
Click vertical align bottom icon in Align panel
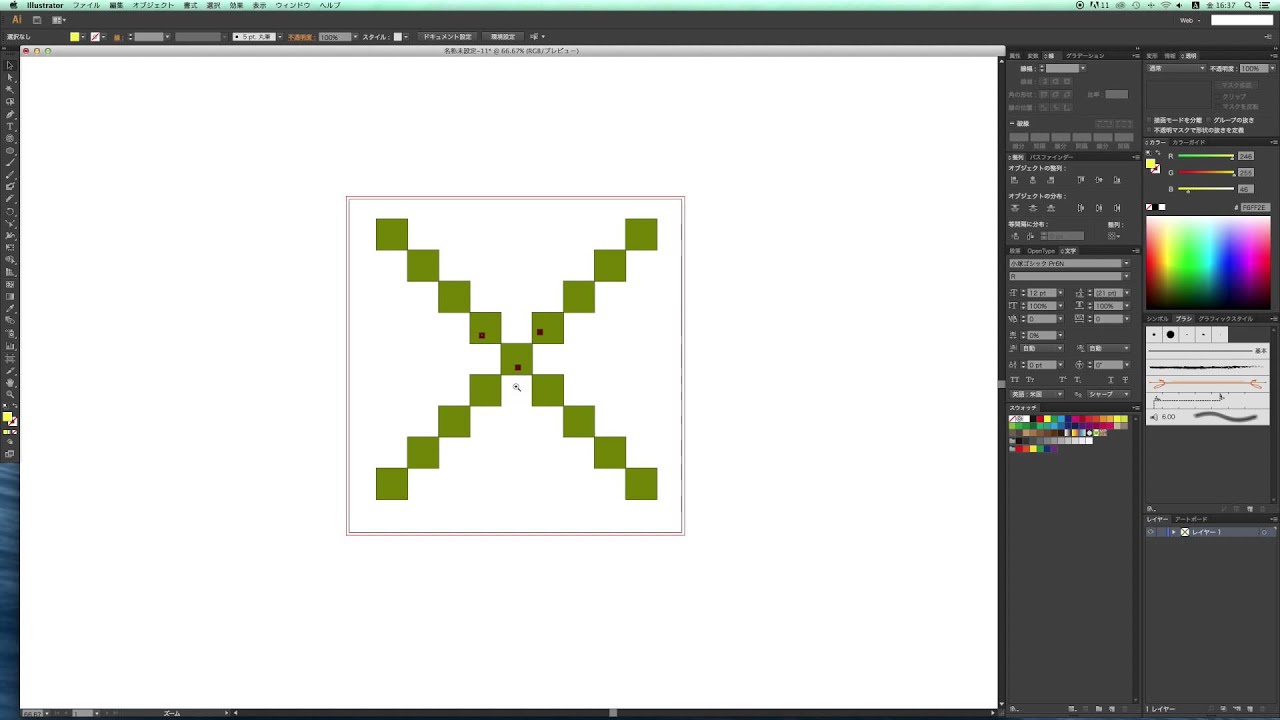coord(1117,180)
